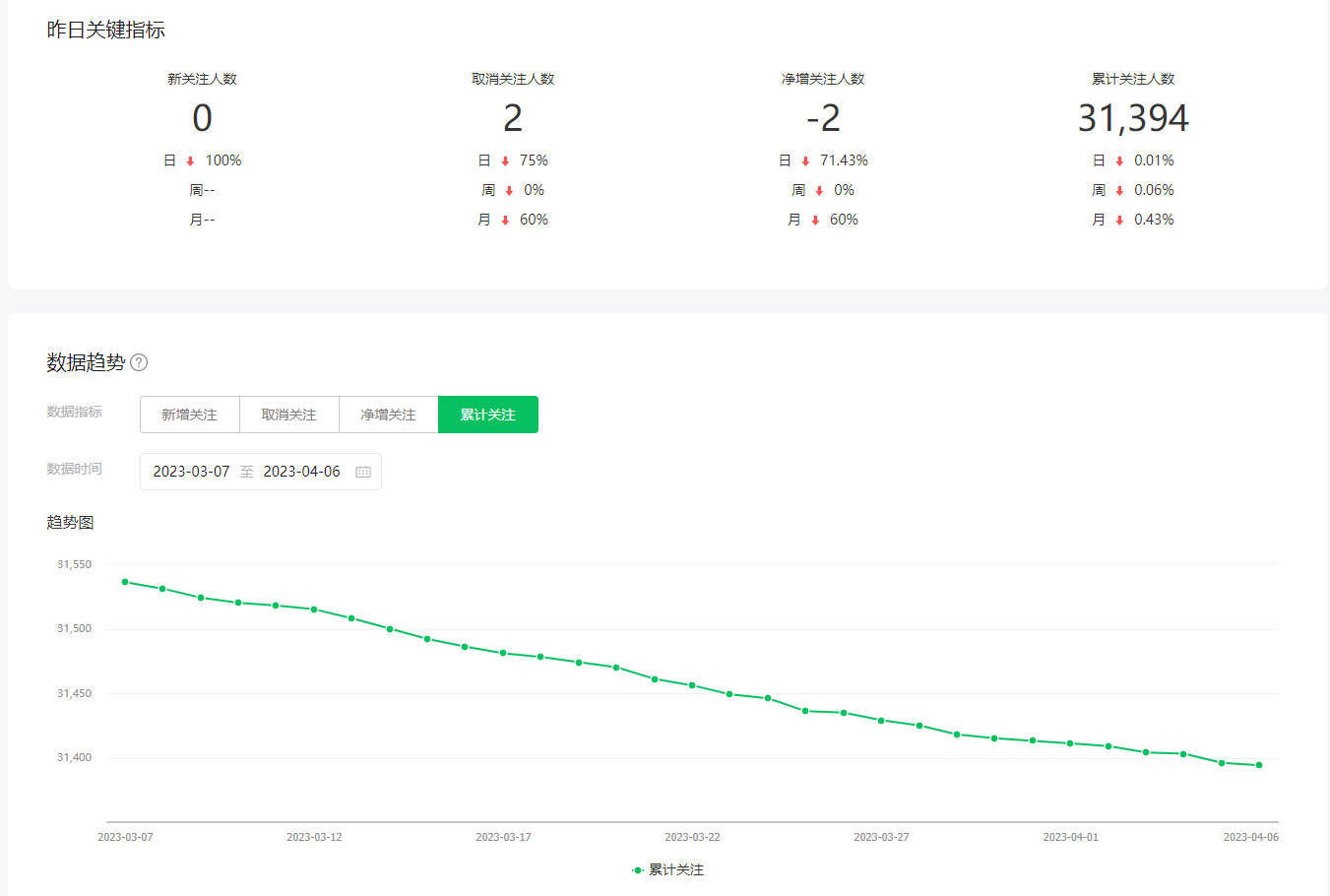Click the 31,500 y-axis label

point(74,628)
